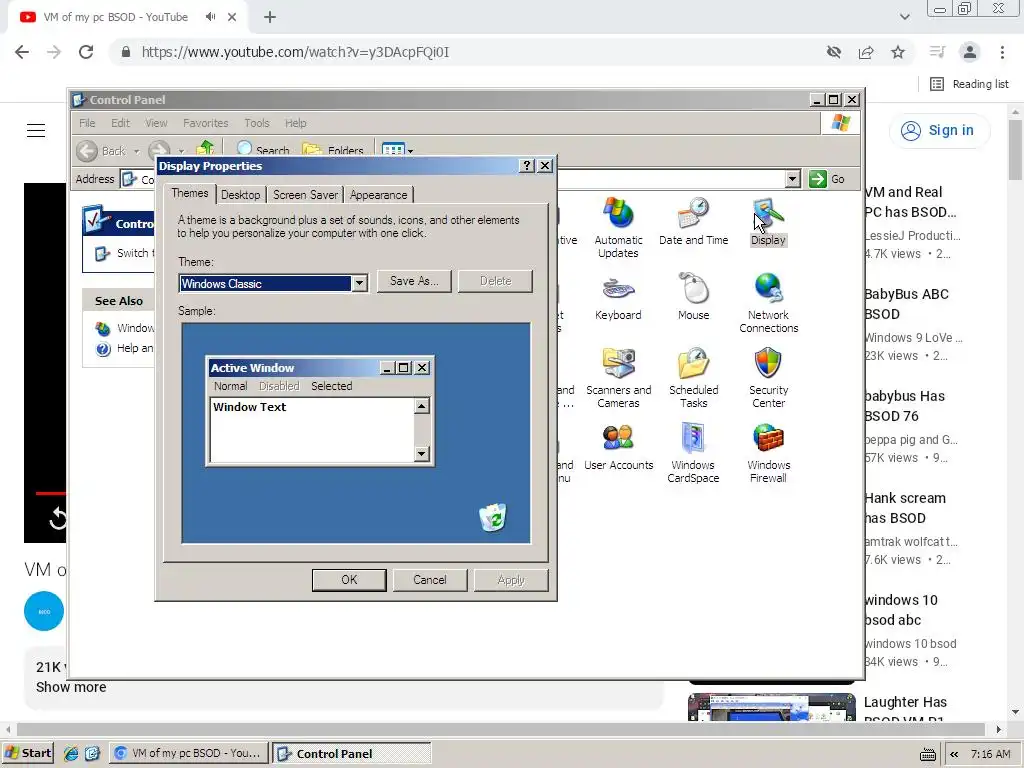
Task: Click Cancel in Display Properties
Action: coord(430,580)
